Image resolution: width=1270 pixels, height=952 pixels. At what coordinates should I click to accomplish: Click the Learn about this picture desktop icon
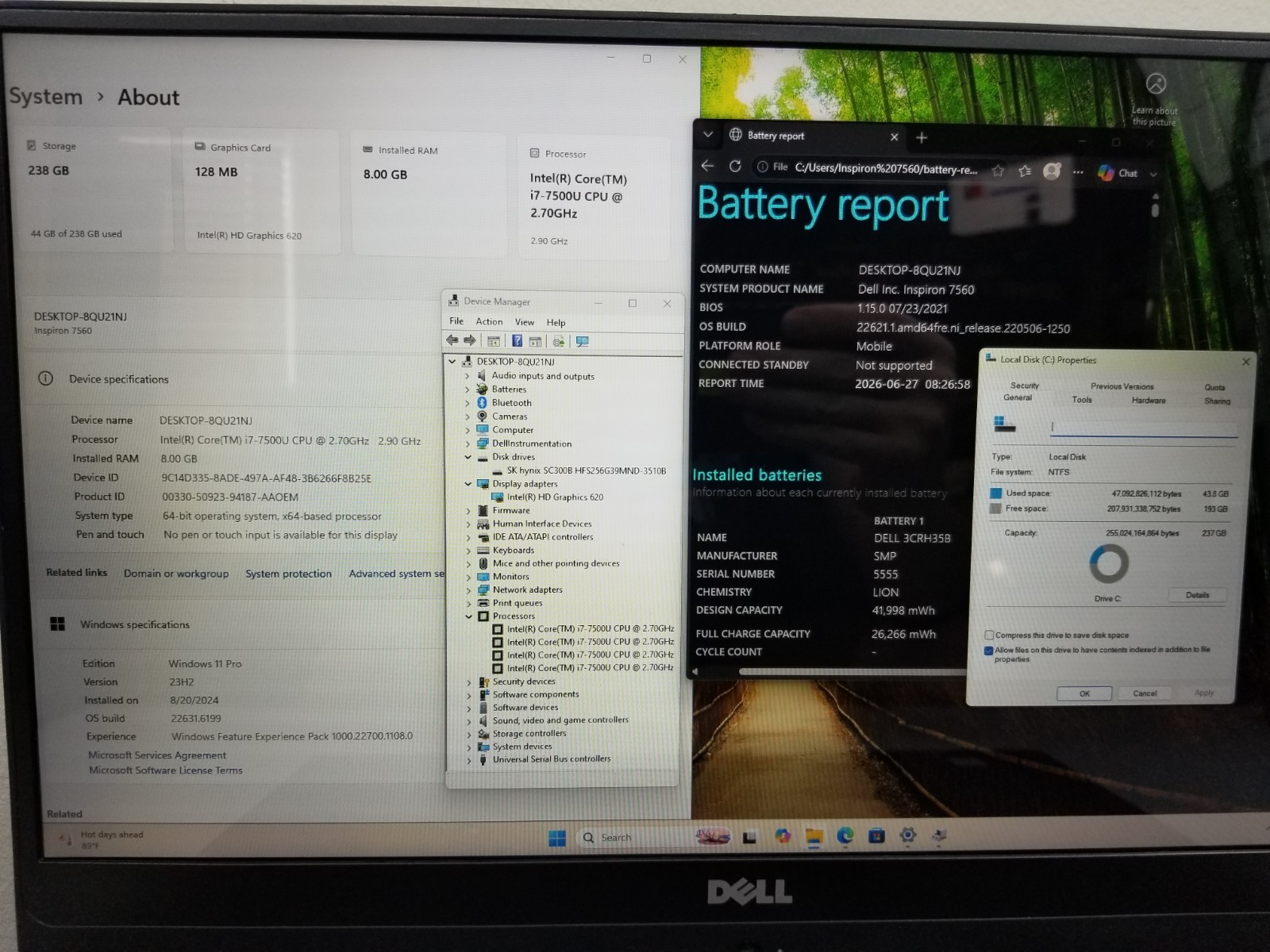(1155, 99)
